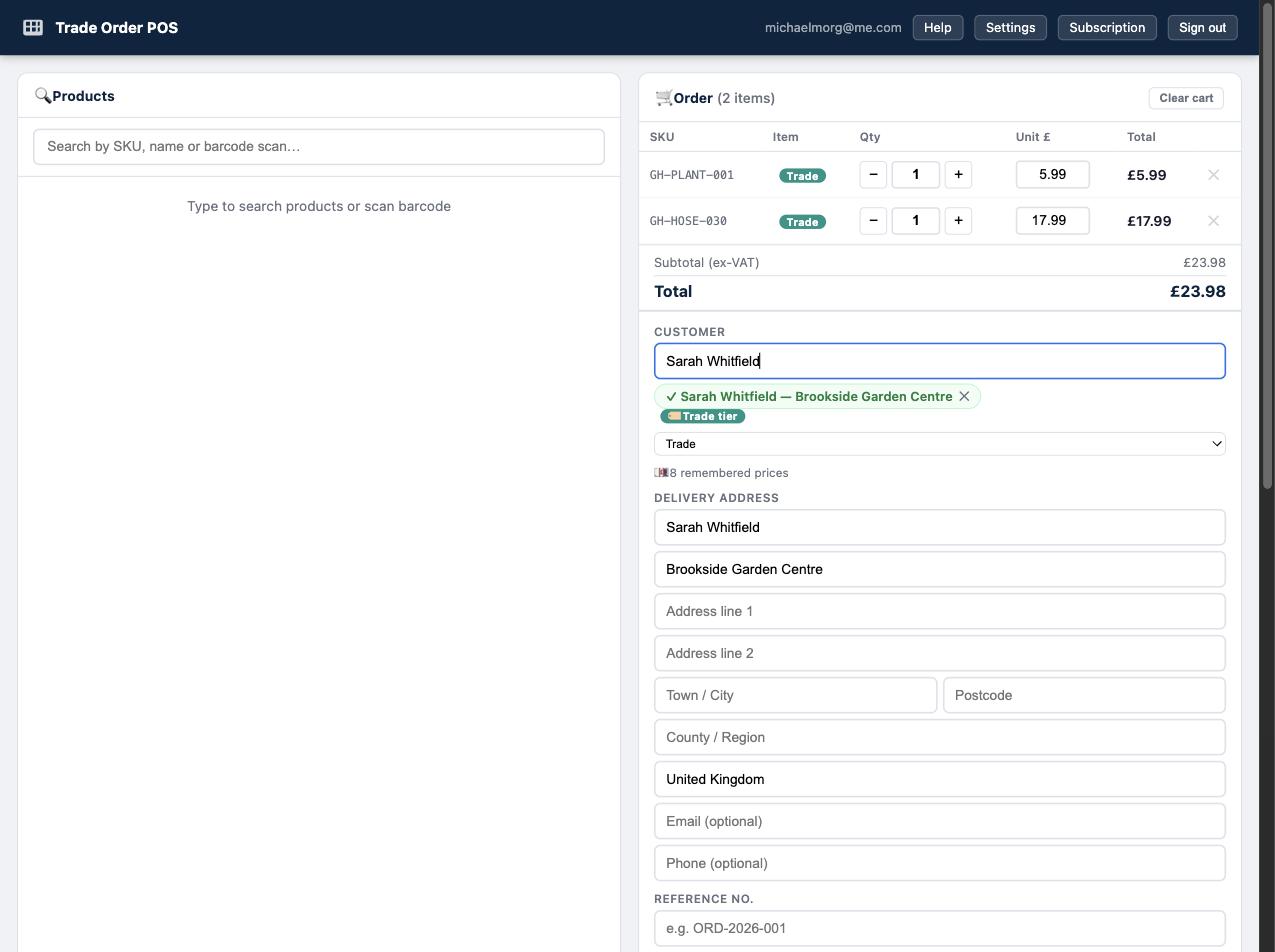Click the GH-PLANT-001 SKU text
This screenshot has width=1275, height=952.
(692, 175)
